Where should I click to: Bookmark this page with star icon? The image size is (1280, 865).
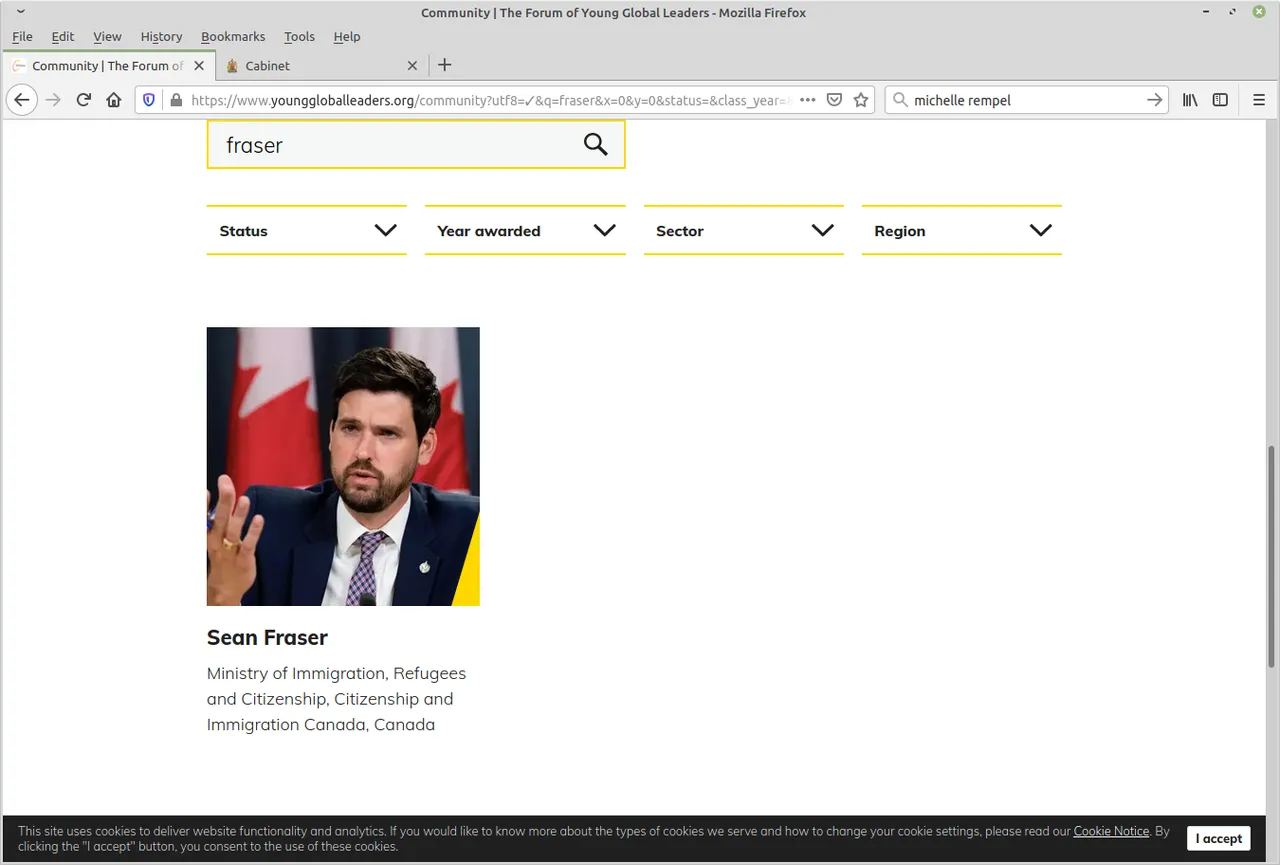(x=861, y=100)
